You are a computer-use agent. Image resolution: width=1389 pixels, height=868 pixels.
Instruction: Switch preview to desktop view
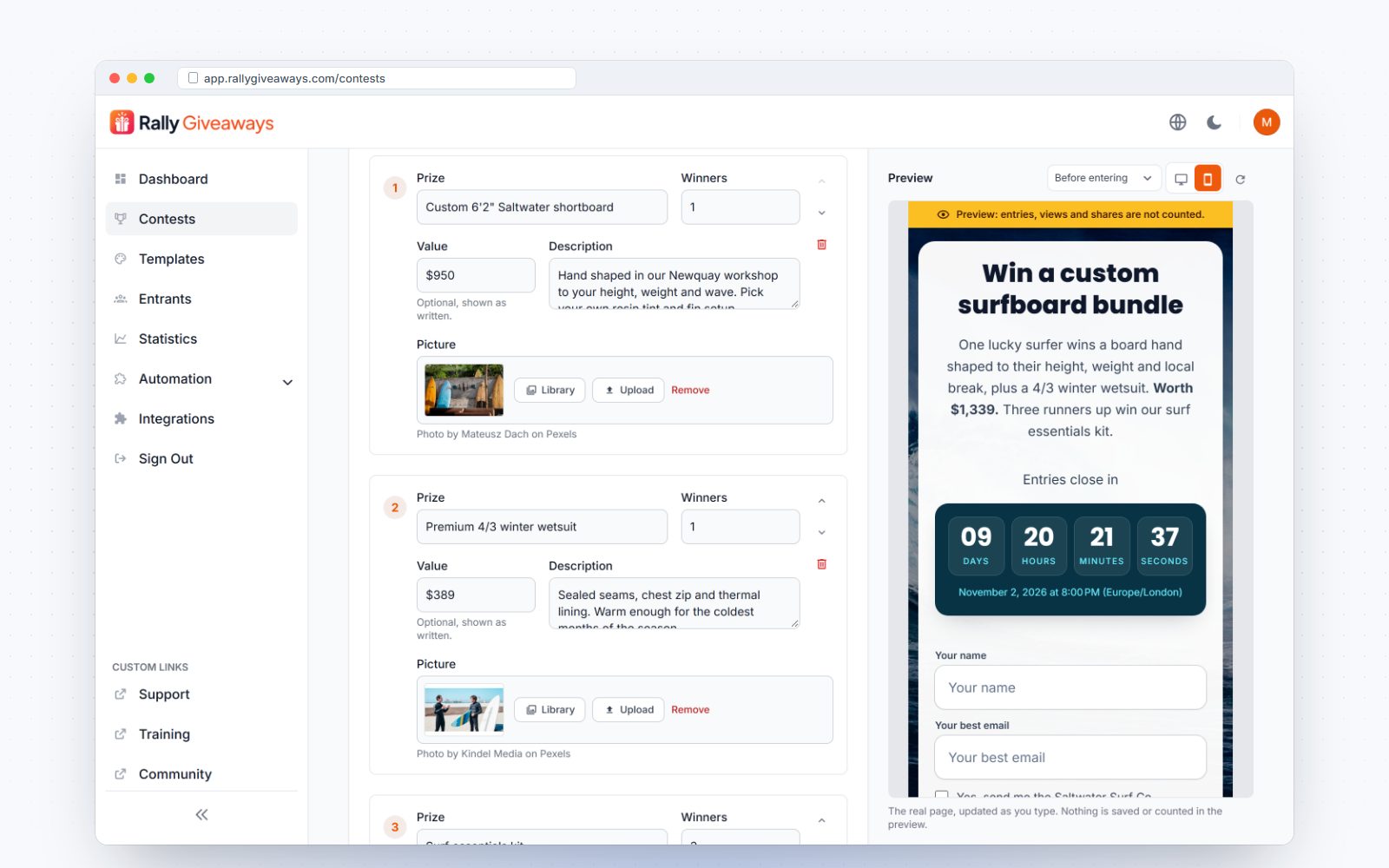click(x=1181, y=179)
